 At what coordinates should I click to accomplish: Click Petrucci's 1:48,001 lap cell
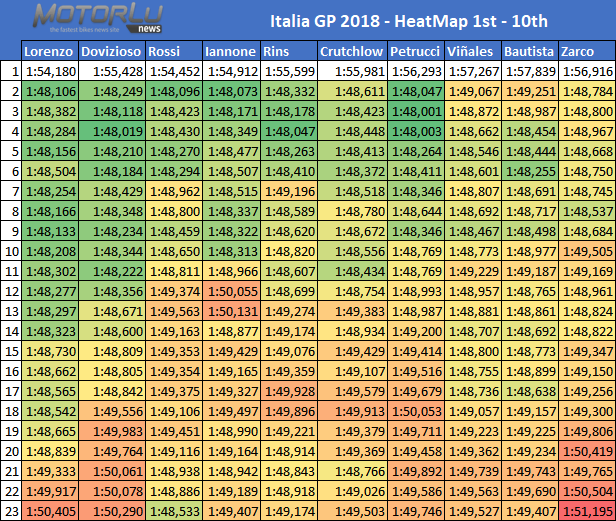(x=416, y=111)
